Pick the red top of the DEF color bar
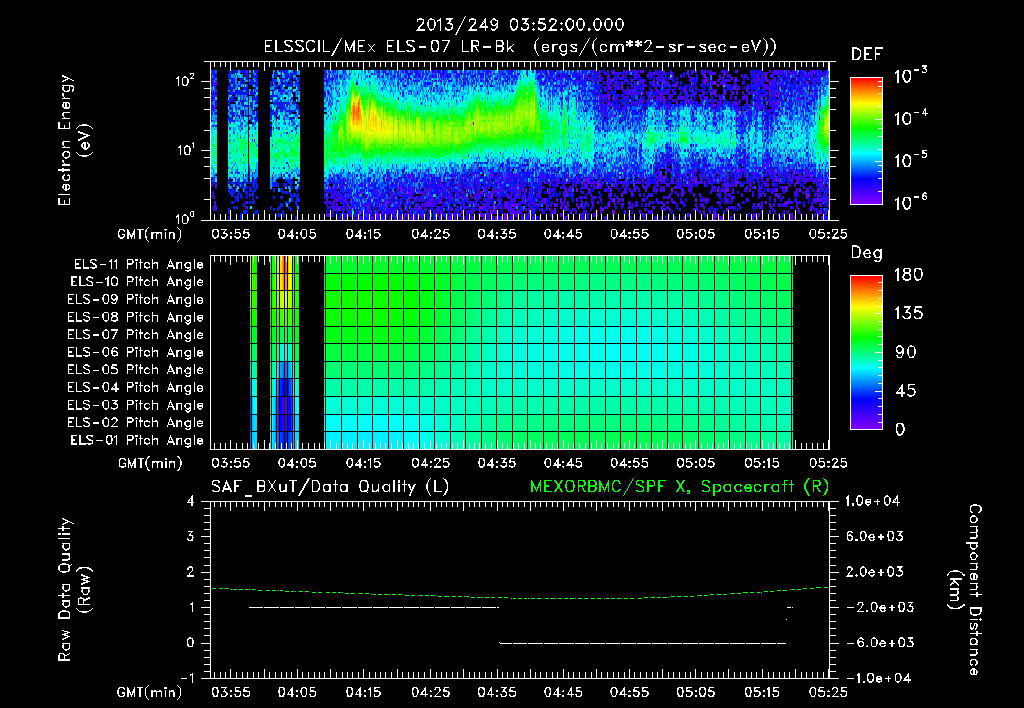This screenshot has width=1024, height=708. [866, 83]
